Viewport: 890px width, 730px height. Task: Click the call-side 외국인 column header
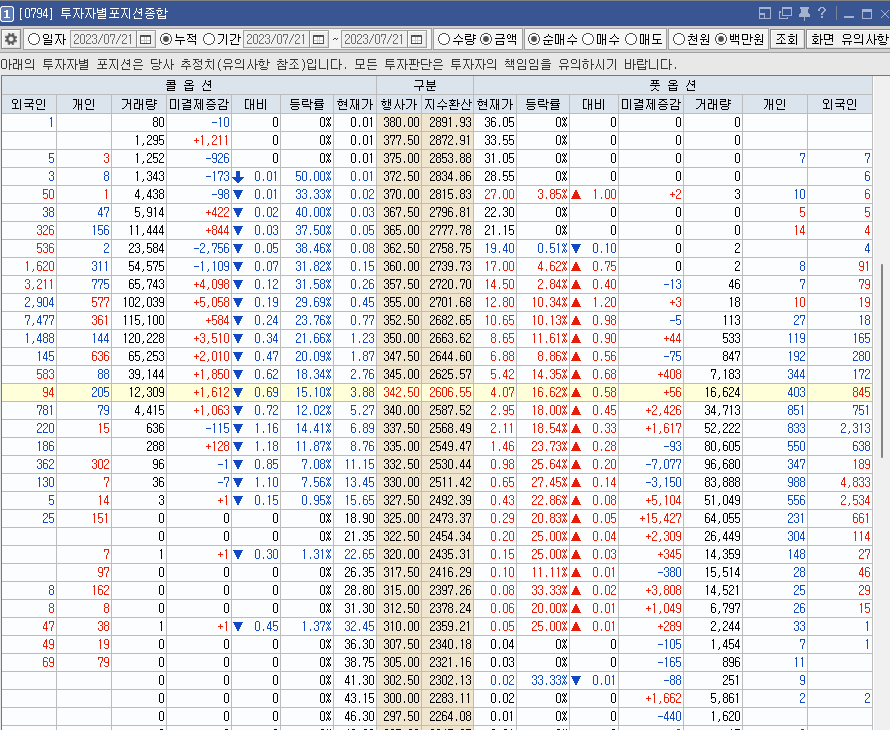point(28,104)
